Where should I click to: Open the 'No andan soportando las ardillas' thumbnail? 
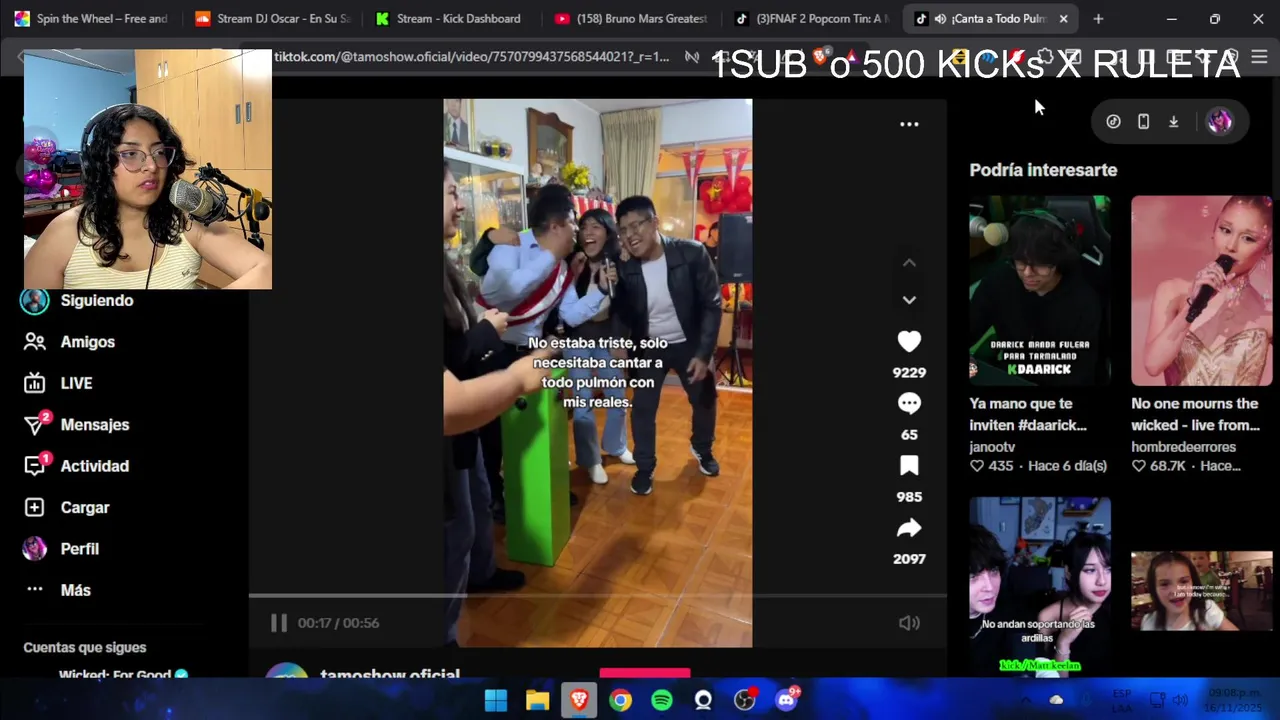(x=1040, y=586)
